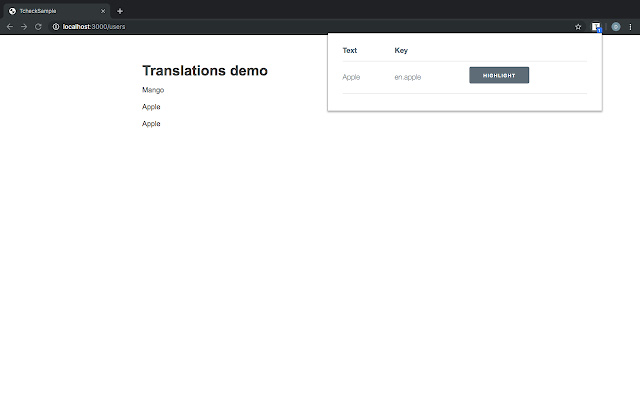
Task: Click the Mango text on the page
Action: click(x=153, y=90)
